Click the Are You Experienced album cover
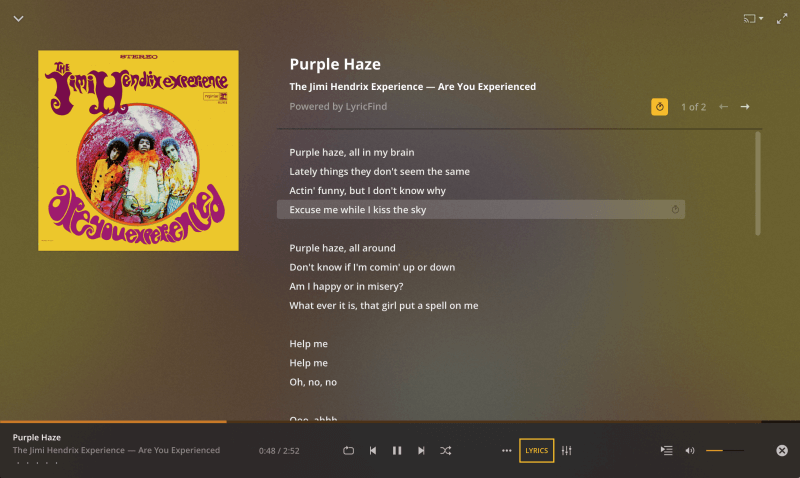The image size is (800, 478). coord(138,150)
